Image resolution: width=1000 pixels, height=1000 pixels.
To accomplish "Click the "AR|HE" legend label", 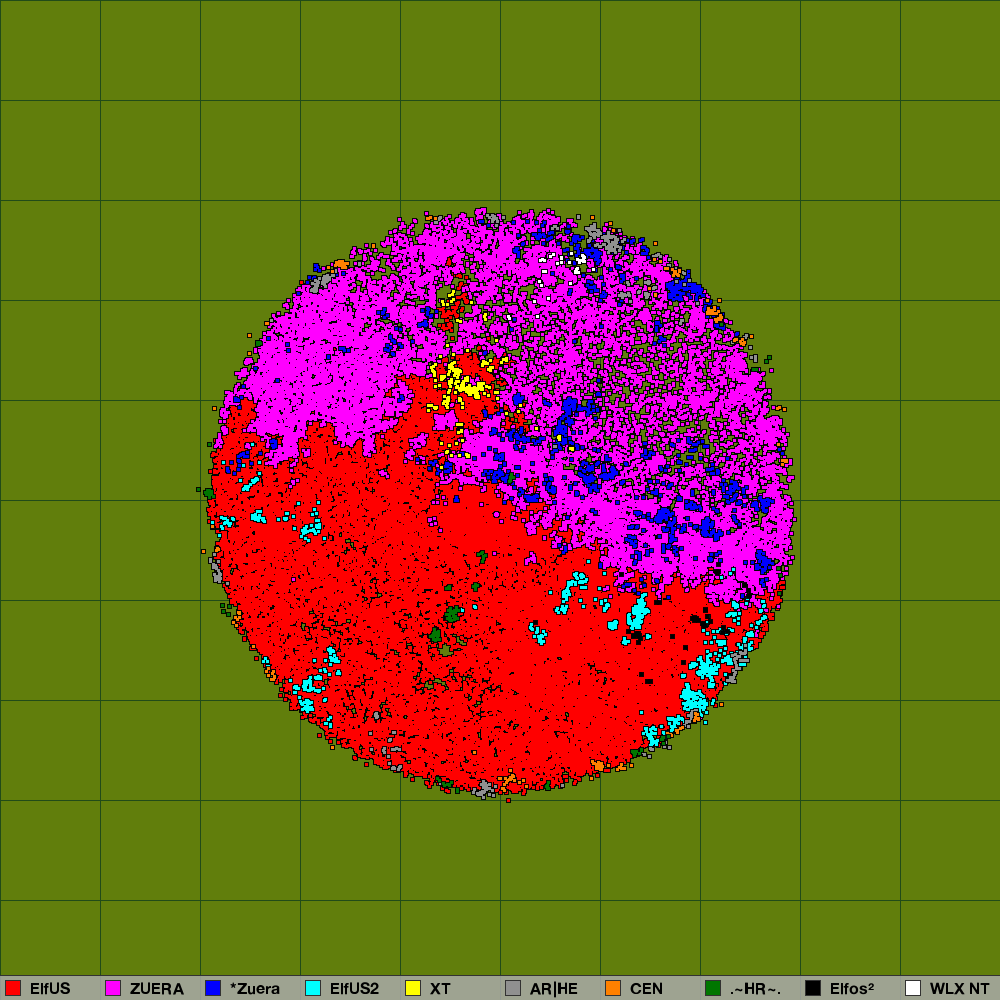I will pos(554,989).
